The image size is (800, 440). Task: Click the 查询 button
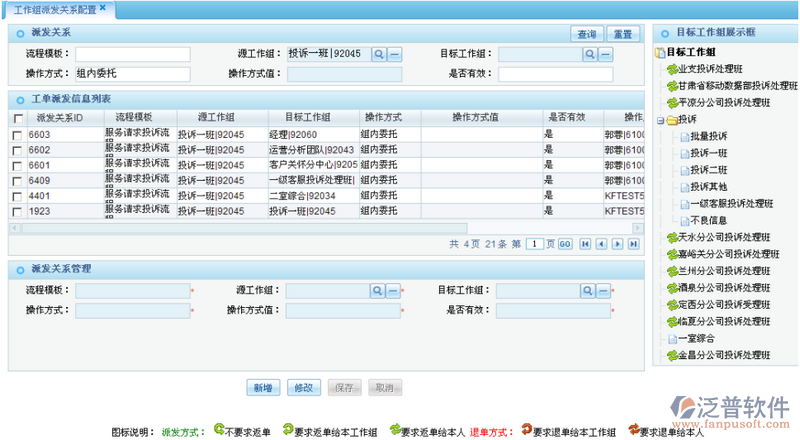coord(586,34)
